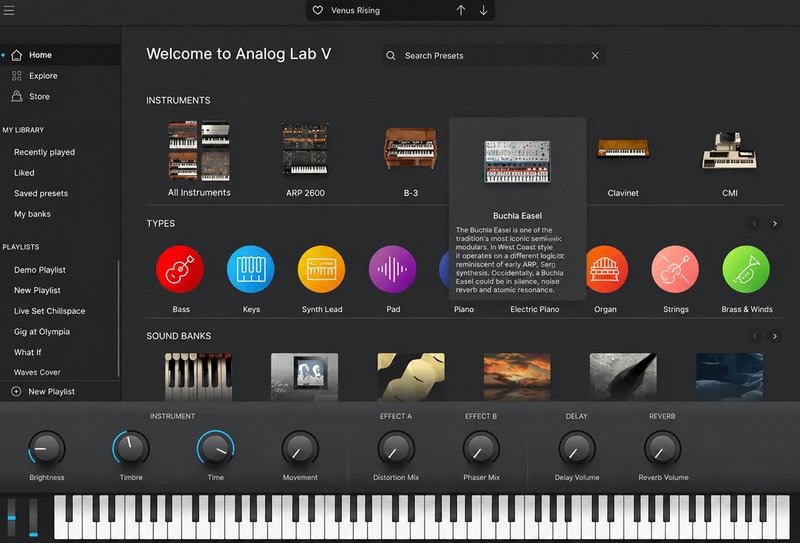Show next Types with right chevron

point(775,224)
